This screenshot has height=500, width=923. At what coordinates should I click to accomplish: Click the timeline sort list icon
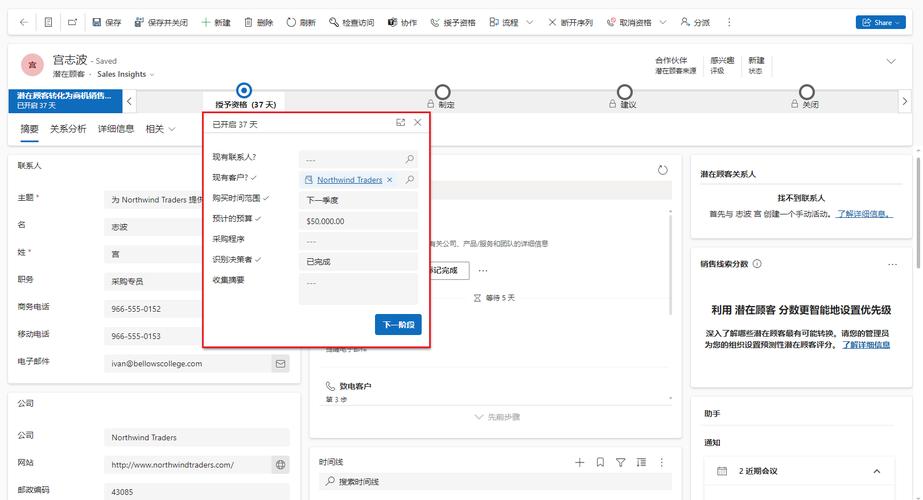pyautogui.click(x=641, y=462)
